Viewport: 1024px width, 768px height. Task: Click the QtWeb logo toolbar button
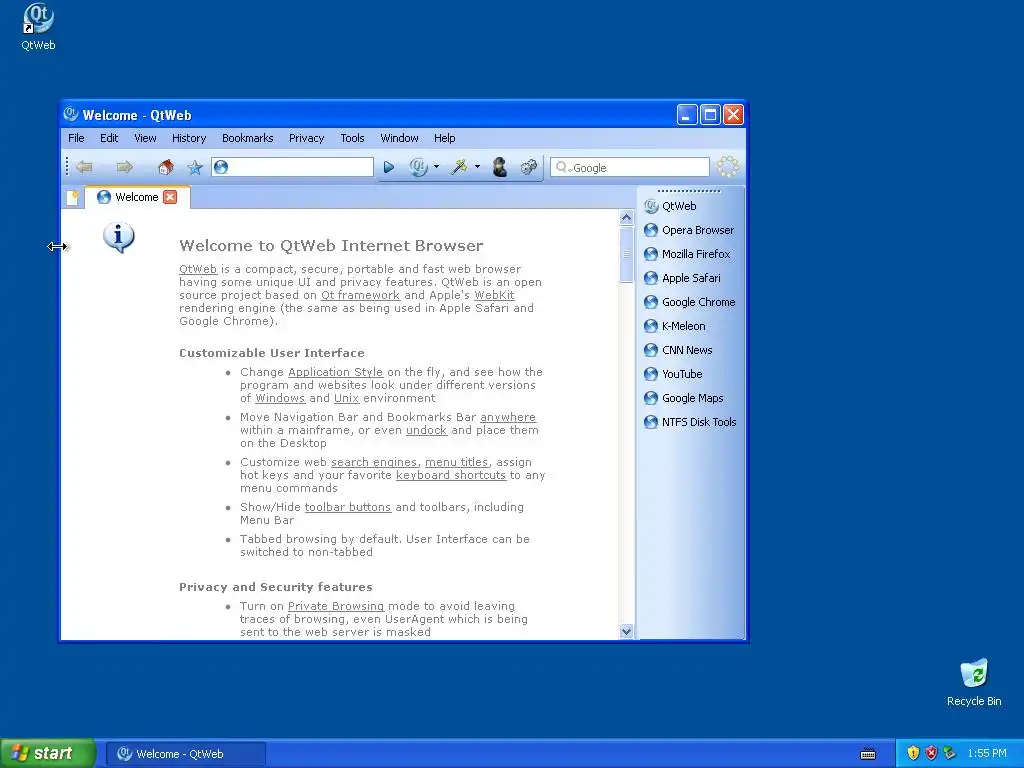coord(418,167)
